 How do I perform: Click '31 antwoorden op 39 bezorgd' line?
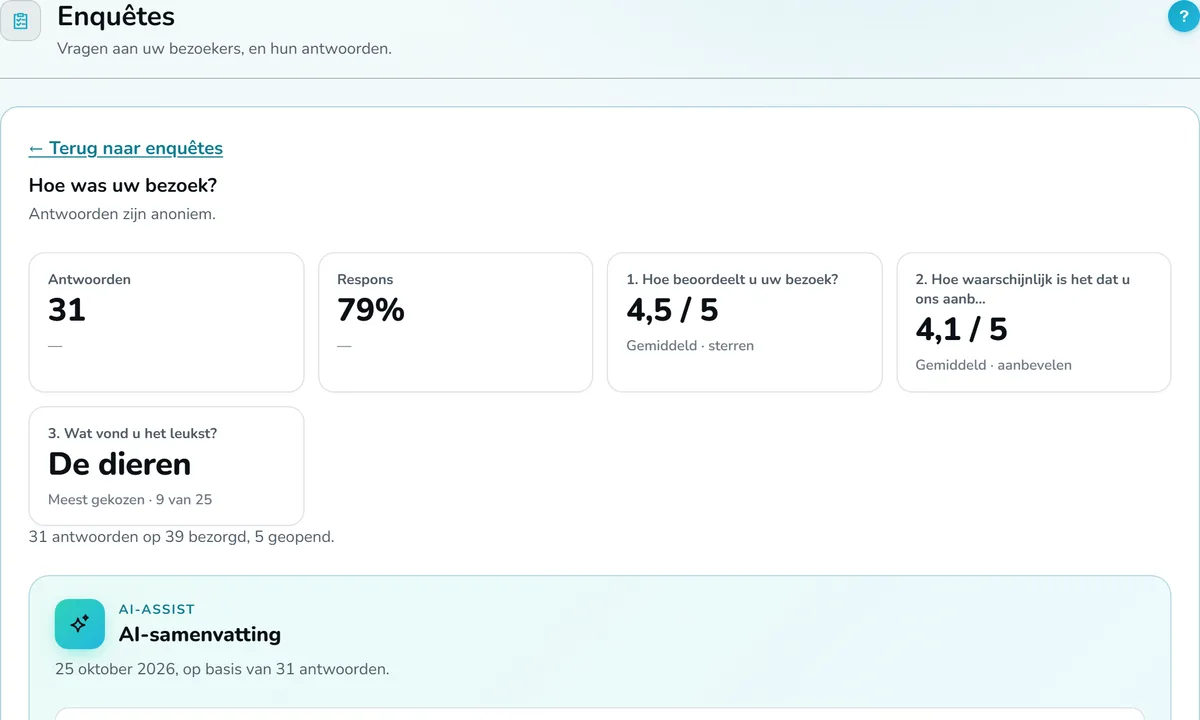182,537
